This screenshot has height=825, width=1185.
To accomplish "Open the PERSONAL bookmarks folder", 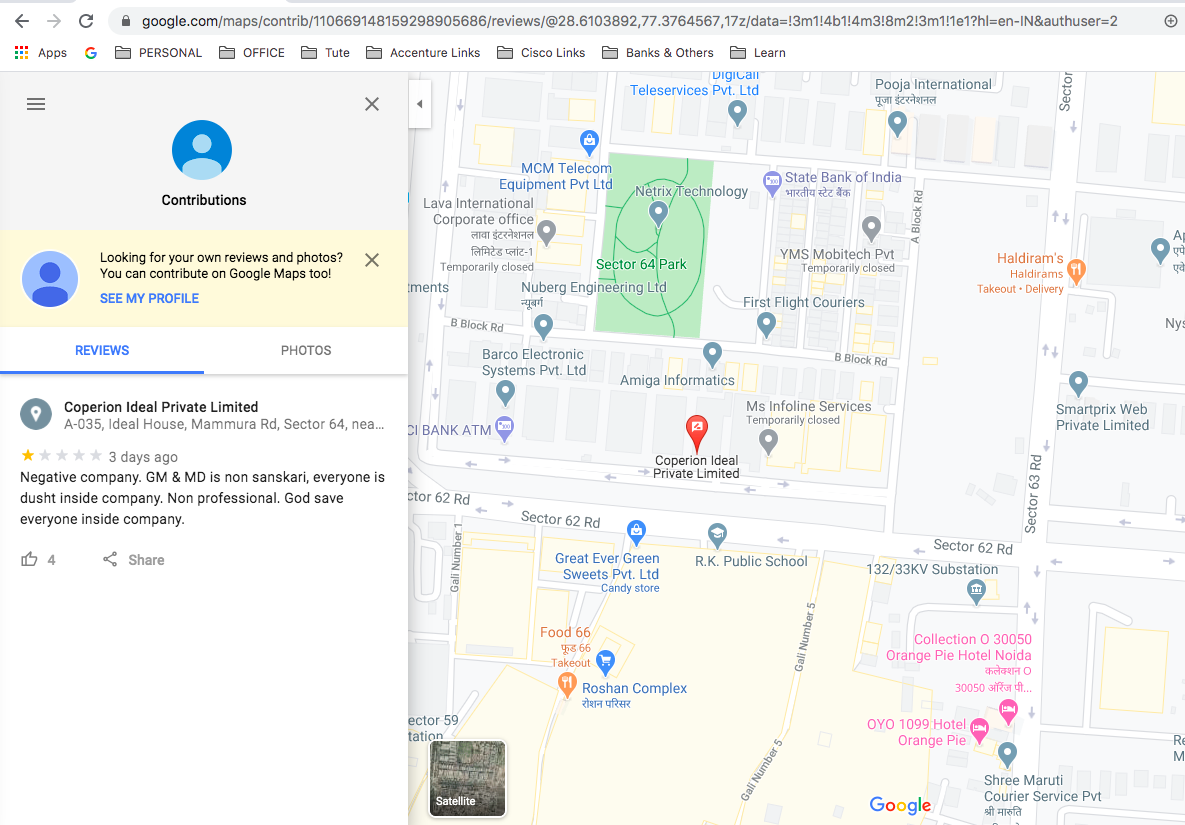I will click(x=159, y=53).
